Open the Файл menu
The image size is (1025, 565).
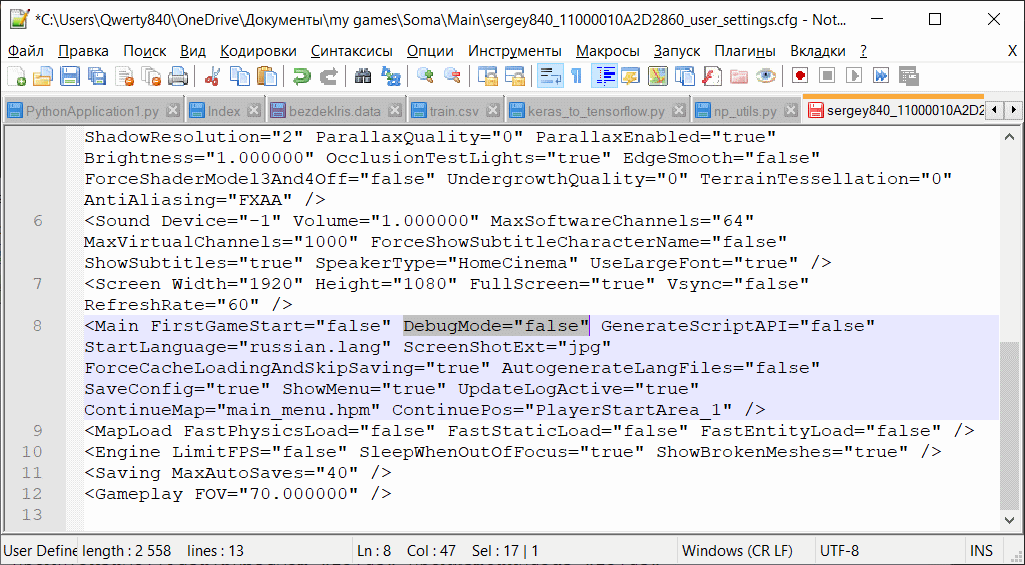(x=27, y=51)
